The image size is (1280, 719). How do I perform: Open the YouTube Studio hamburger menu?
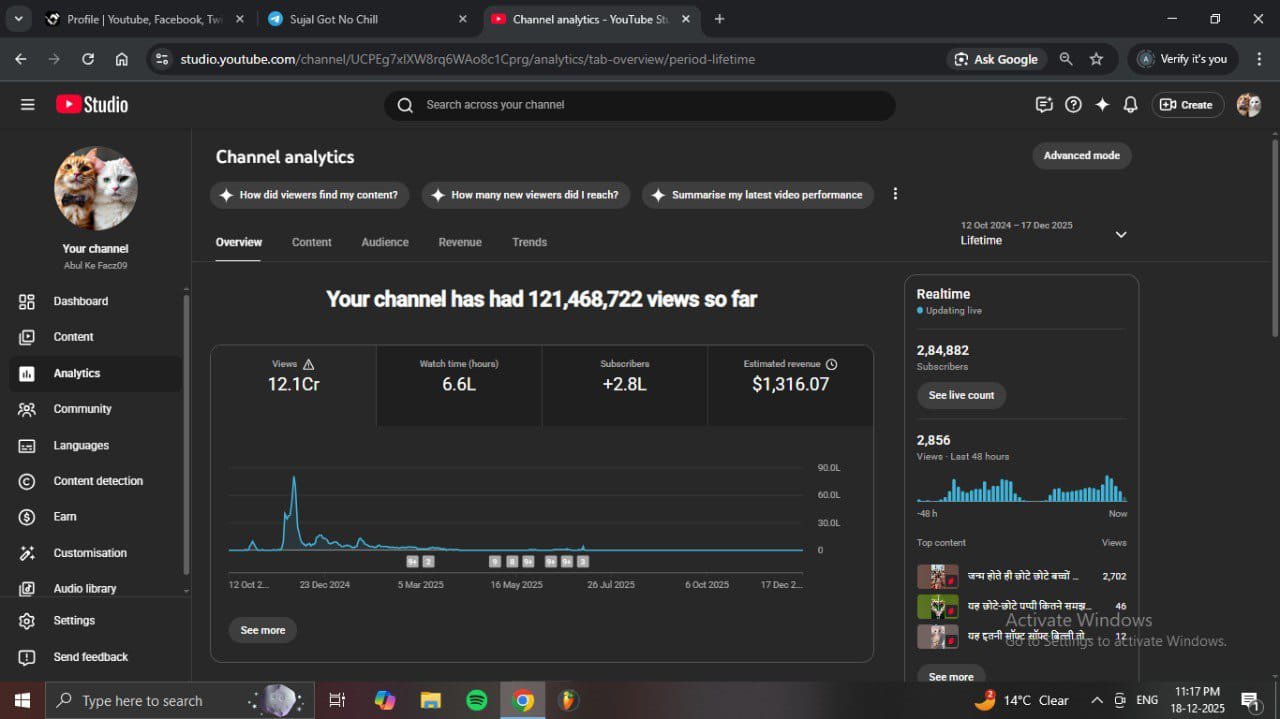coord(27,105)
